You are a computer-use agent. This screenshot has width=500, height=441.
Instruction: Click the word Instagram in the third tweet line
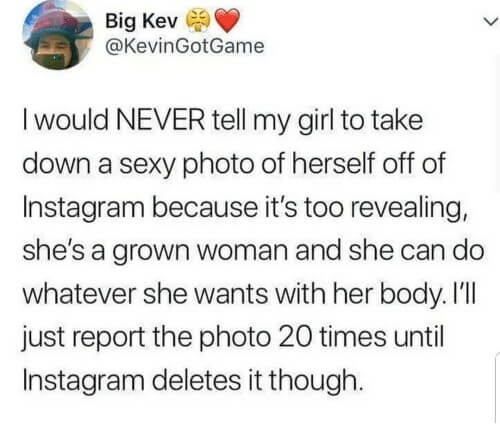click(x=84, y=208)
